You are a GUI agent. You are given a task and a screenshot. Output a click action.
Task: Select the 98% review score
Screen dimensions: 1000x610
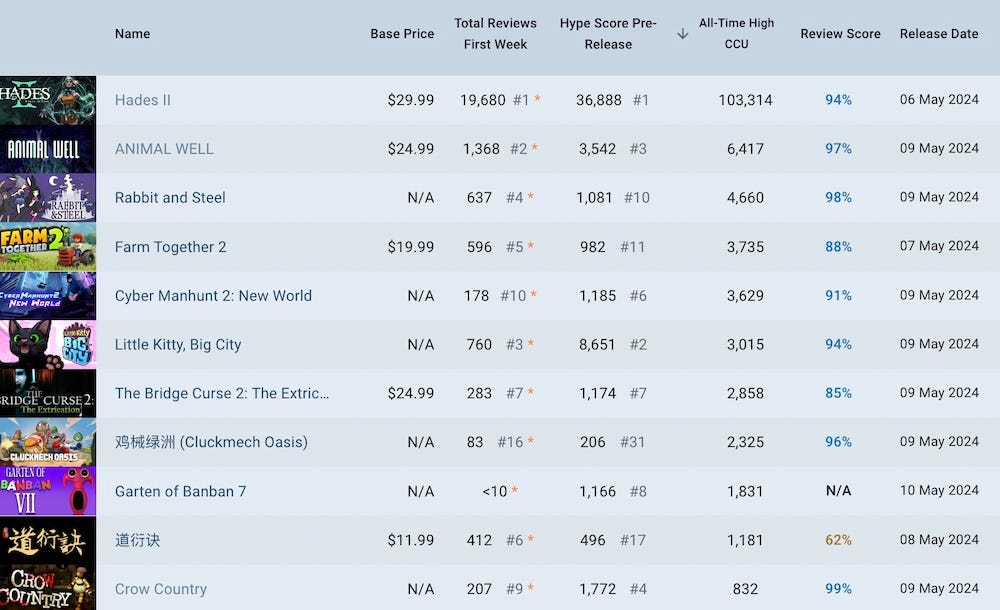838,198
